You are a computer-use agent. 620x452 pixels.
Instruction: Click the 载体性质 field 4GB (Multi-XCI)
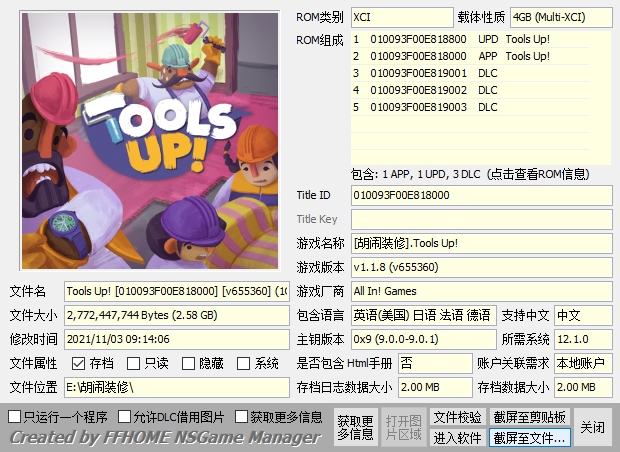click(x=561, y=17)
